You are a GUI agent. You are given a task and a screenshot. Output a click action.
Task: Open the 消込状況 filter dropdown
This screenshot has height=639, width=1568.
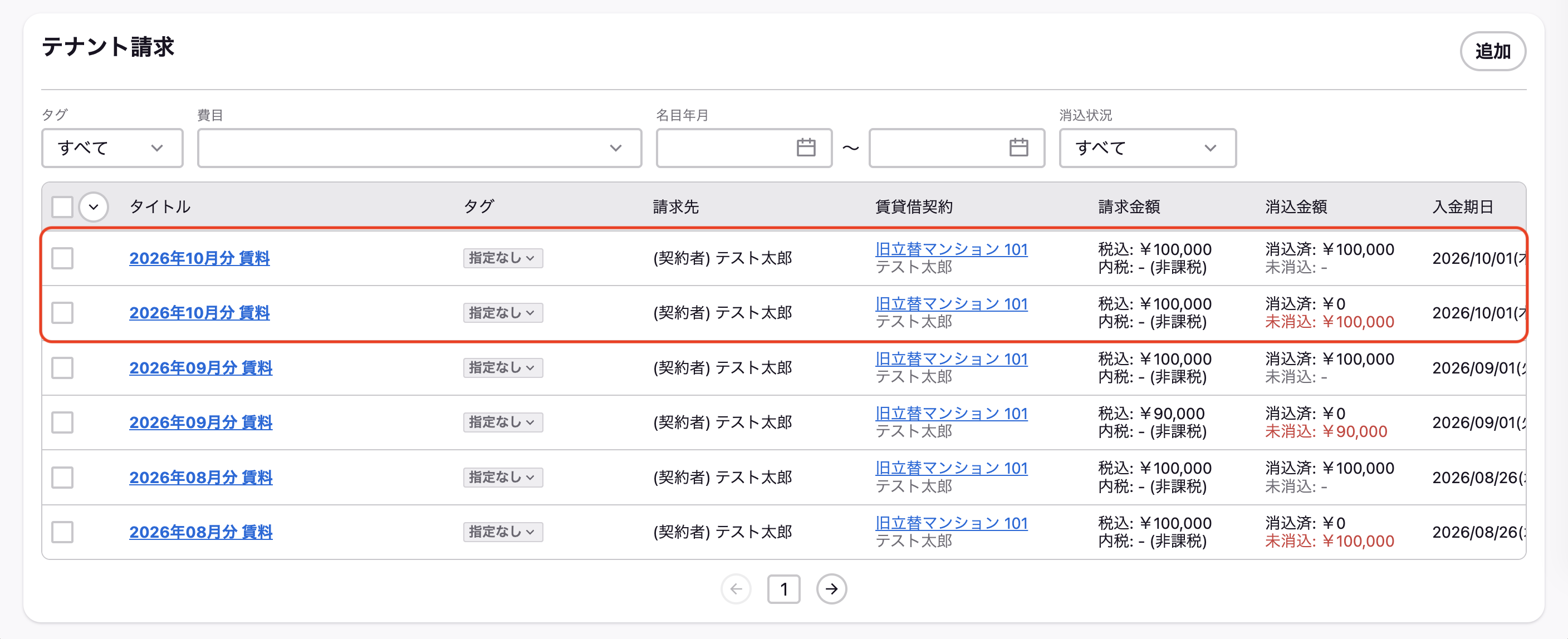tap(1148, 148)
